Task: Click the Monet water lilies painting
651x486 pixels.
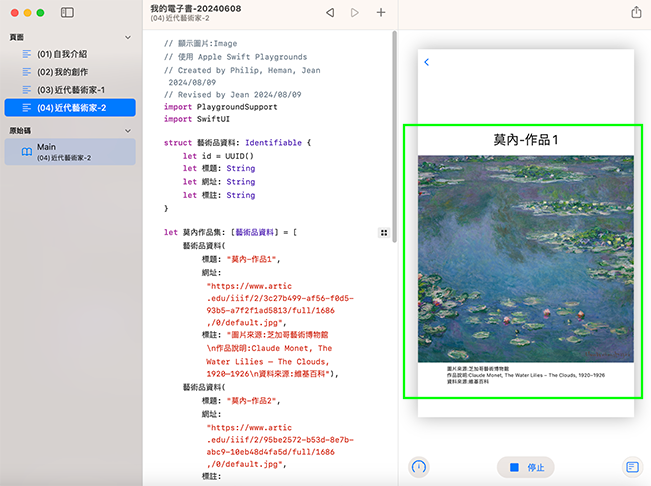Action: (x=525, y=258)
